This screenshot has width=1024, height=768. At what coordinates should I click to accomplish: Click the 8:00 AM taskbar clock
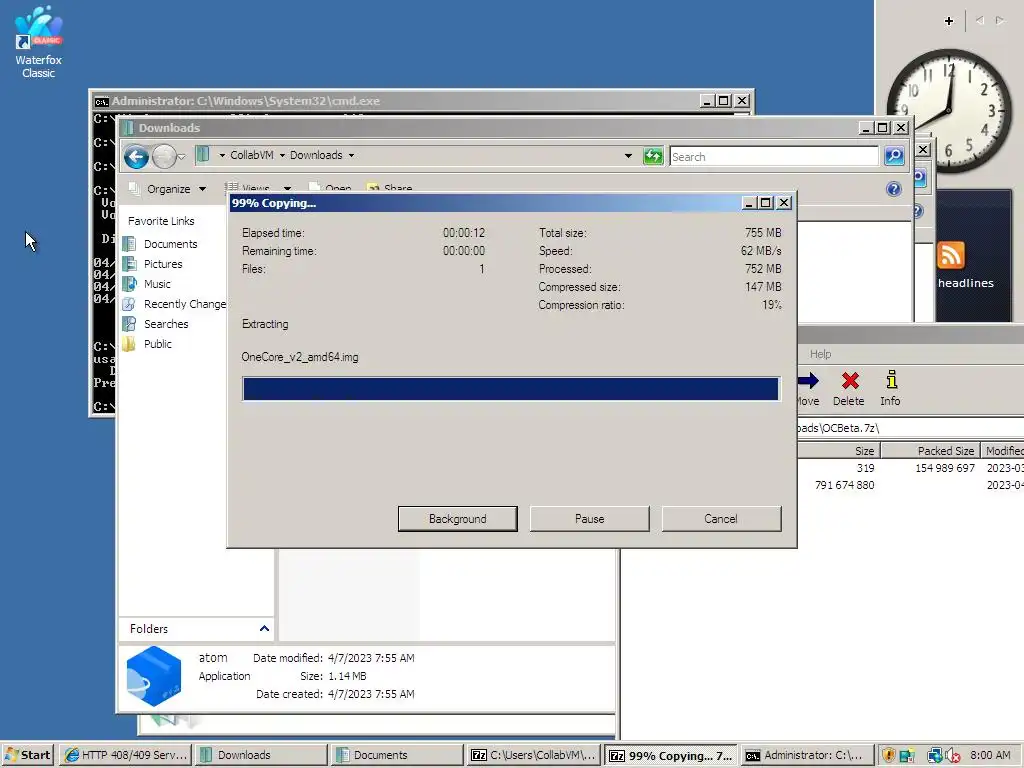[x=990, y=755]
